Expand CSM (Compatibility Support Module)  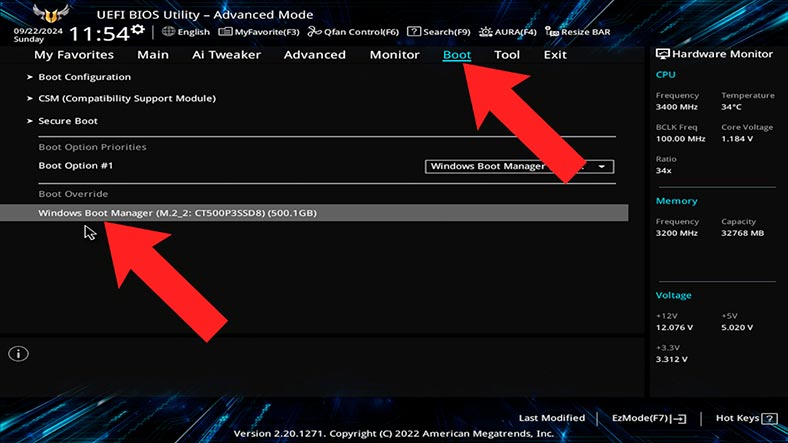127,98
